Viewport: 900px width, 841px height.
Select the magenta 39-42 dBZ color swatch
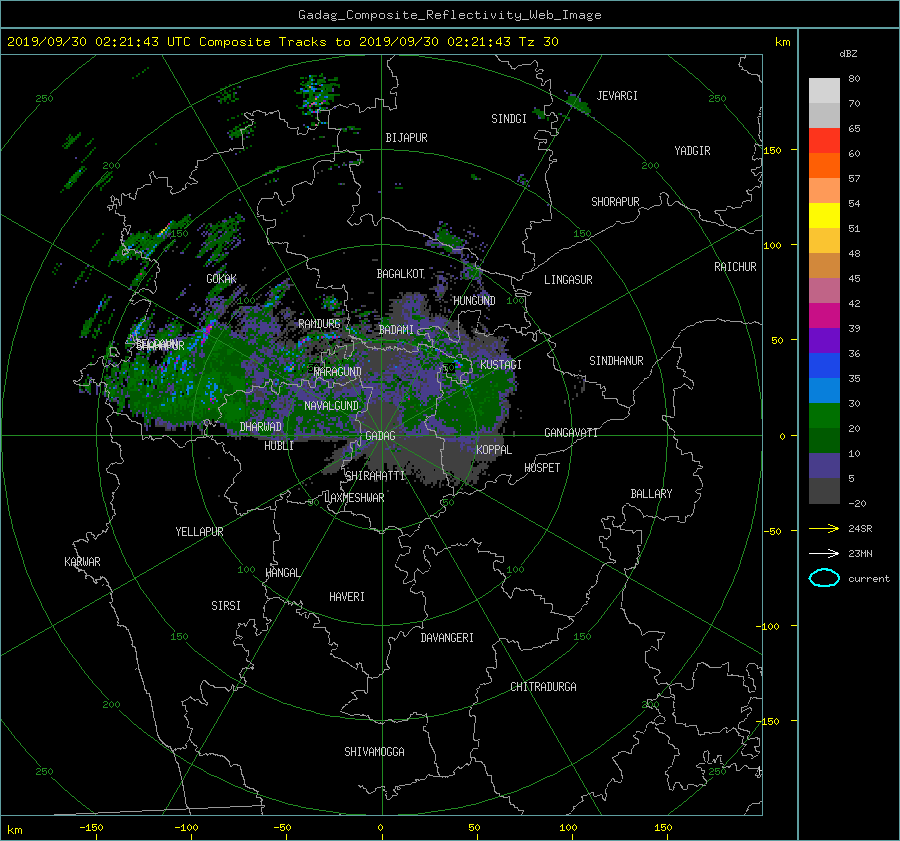point(824,316)
